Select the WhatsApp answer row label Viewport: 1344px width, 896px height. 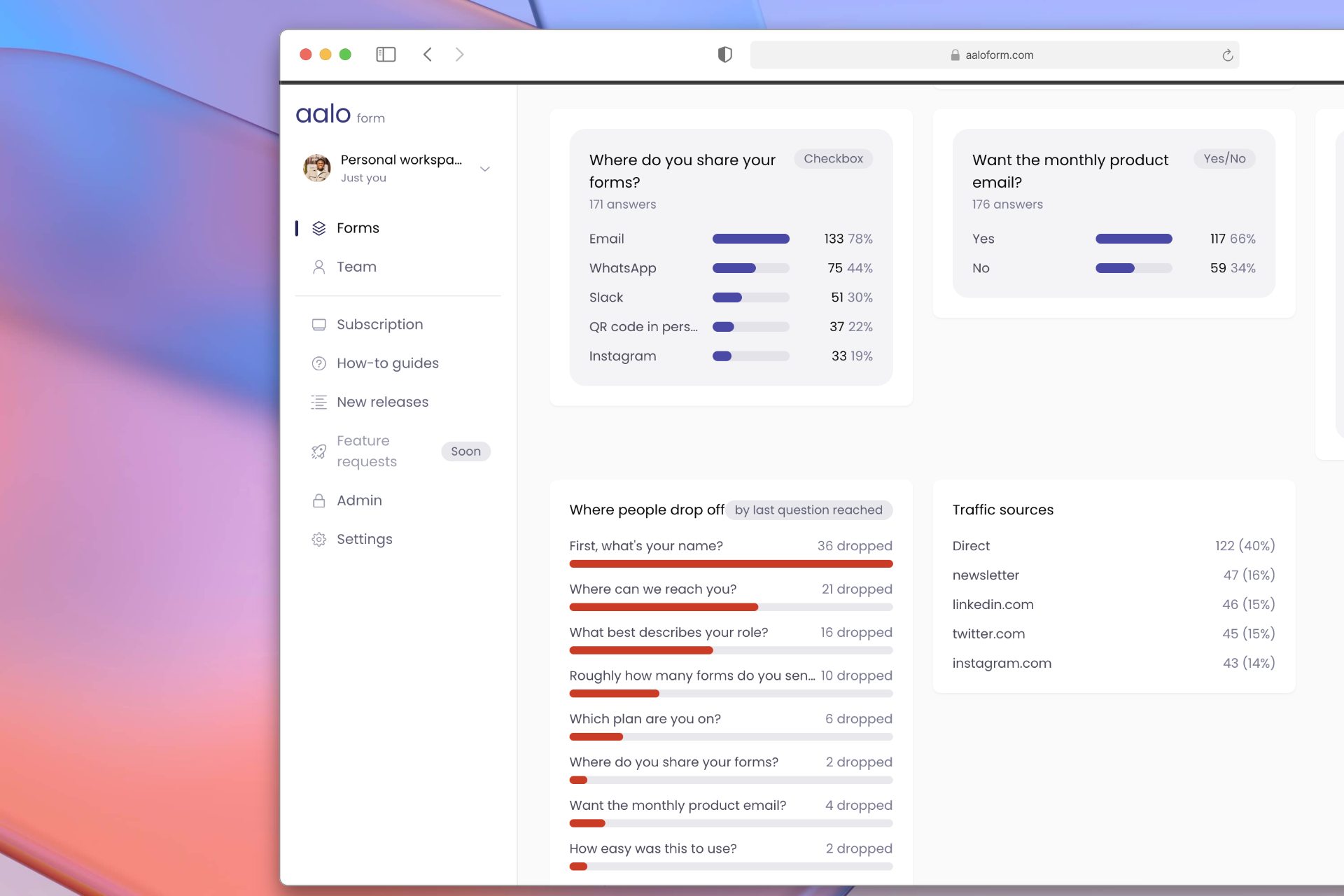coord(623,268)
